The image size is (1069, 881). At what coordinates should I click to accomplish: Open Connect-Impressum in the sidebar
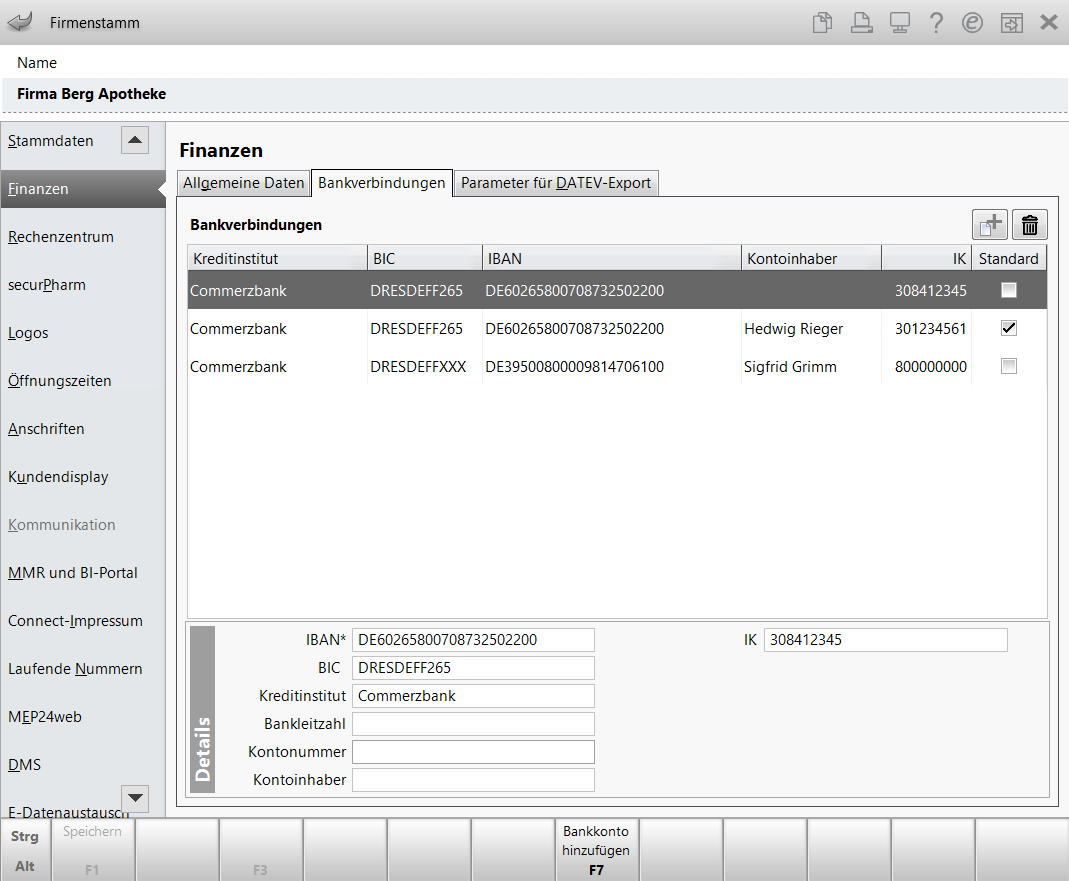pos(75,621)
